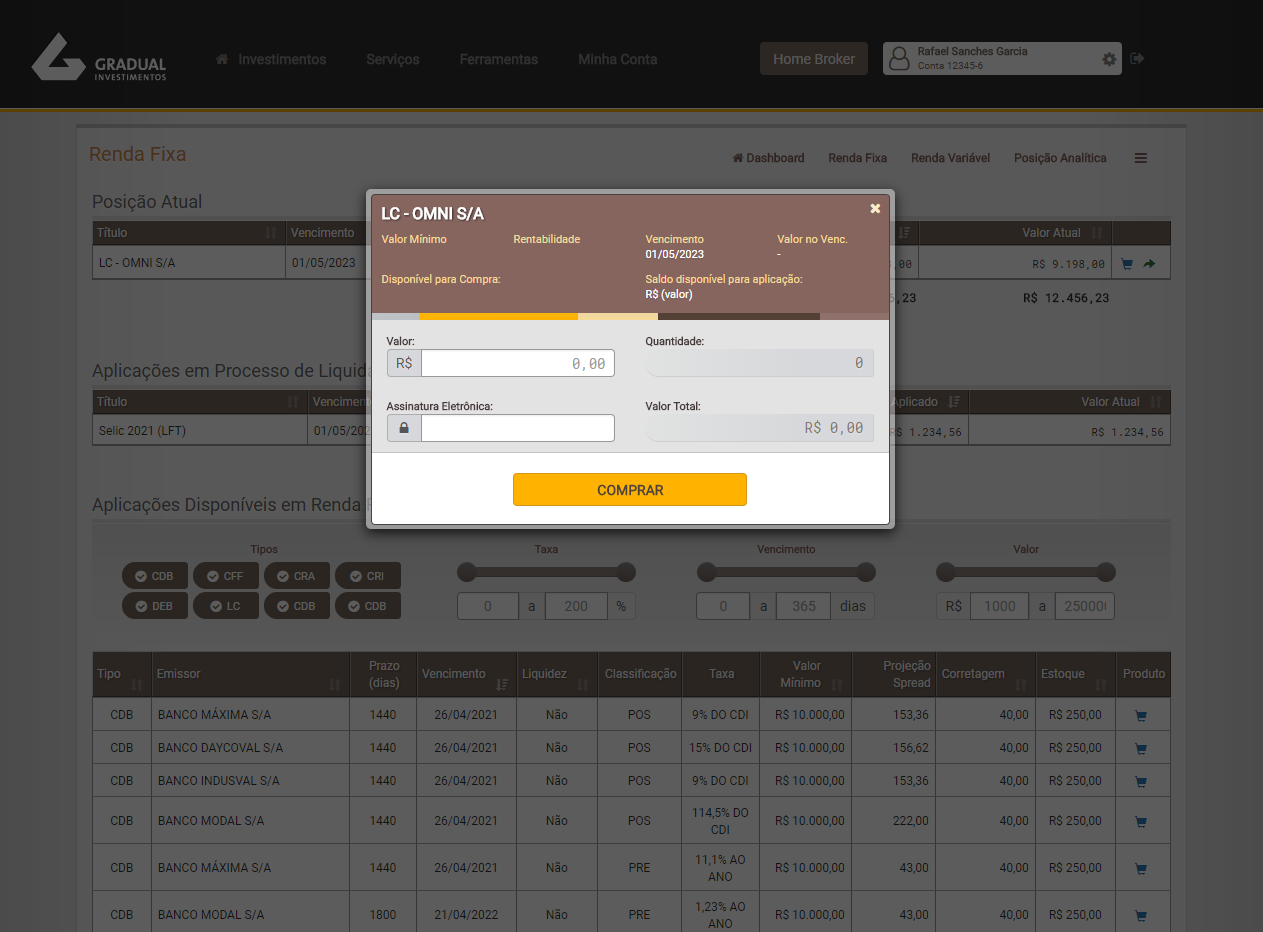Click the lock icon beside Assinatura Eletrônica field
Image resolution: width=1263 pixels, height=932 pixels.
pyautogui.click(x=404, y=428)
